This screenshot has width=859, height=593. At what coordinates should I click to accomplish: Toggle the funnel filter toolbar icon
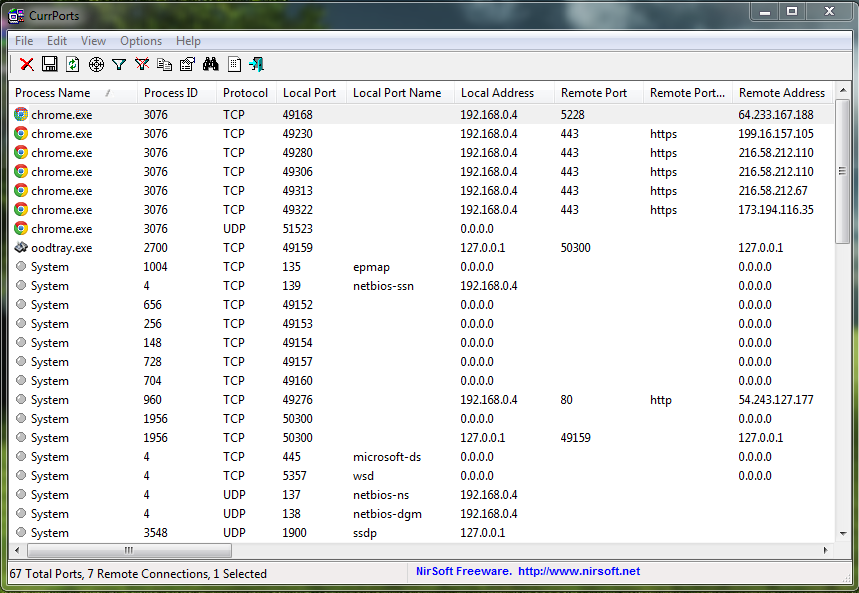click(119, 64)
